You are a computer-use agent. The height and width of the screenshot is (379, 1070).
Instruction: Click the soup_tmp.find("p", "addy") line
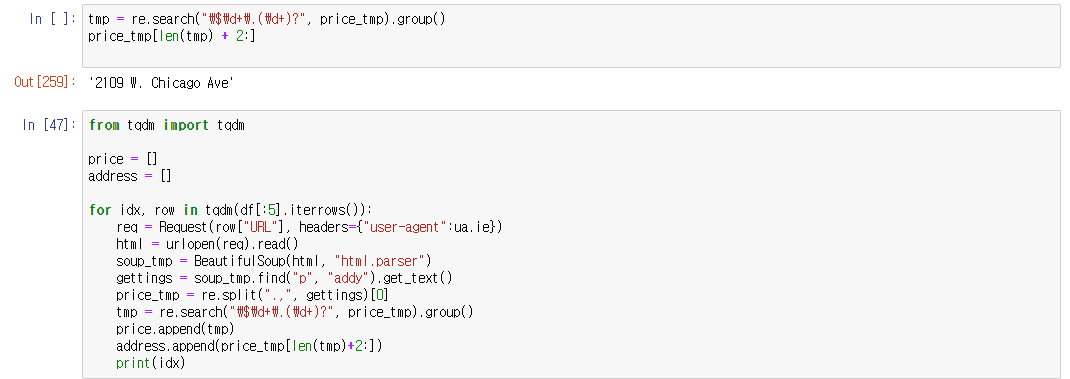285,278
